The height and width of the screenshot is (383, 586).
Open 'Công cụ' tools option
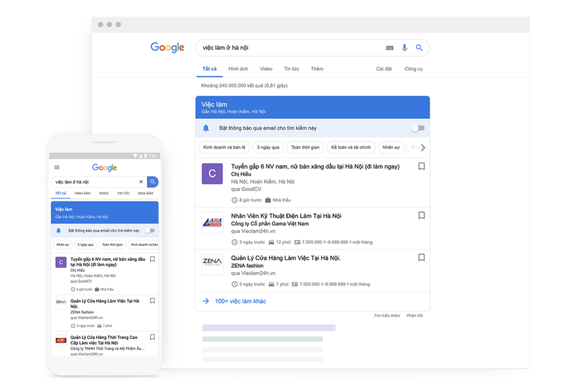pyautogui.click(x=413, y=69)
